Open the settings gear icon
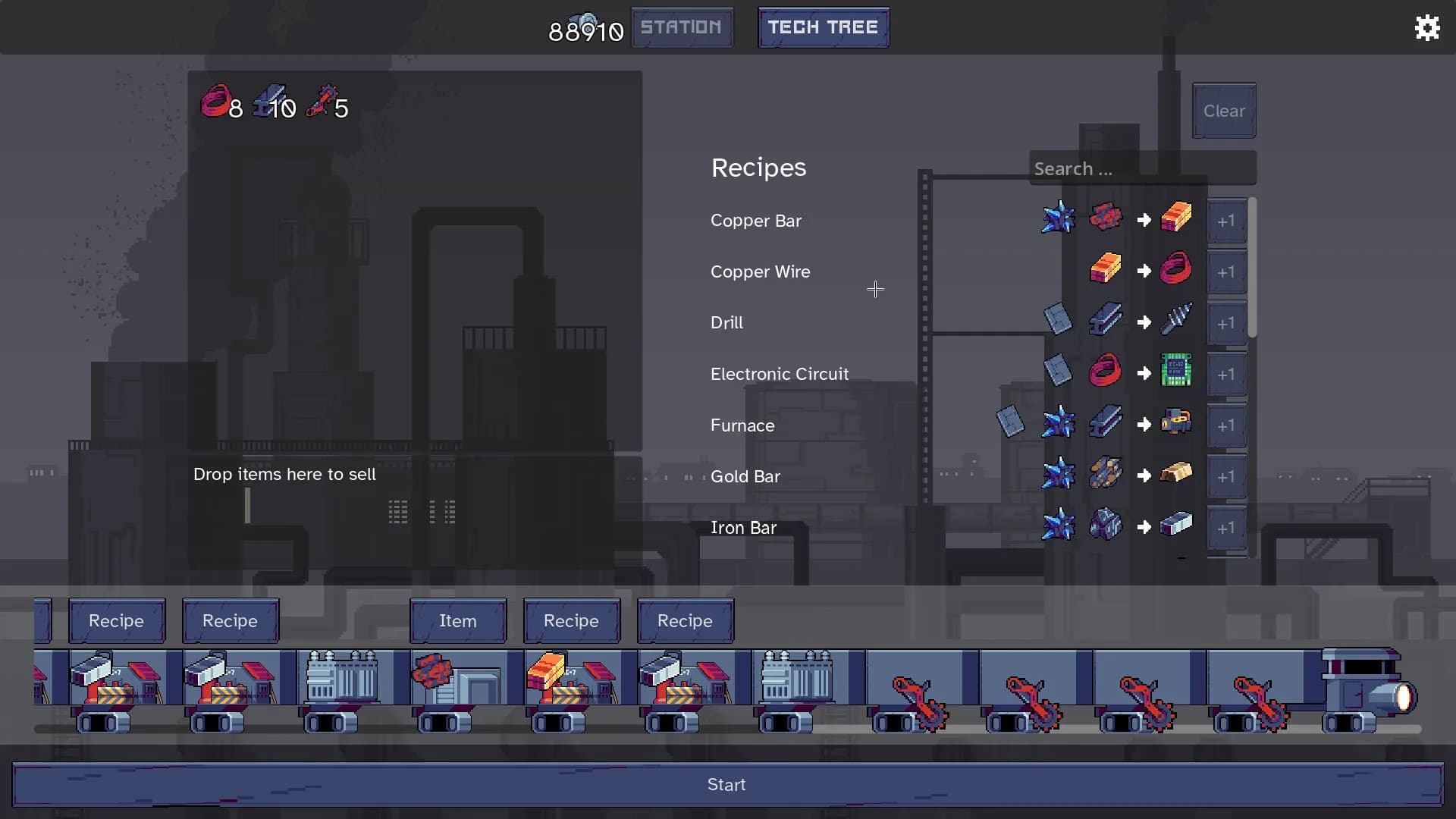This screenshot has width=1456, height=819. [x=1427, y=28]
